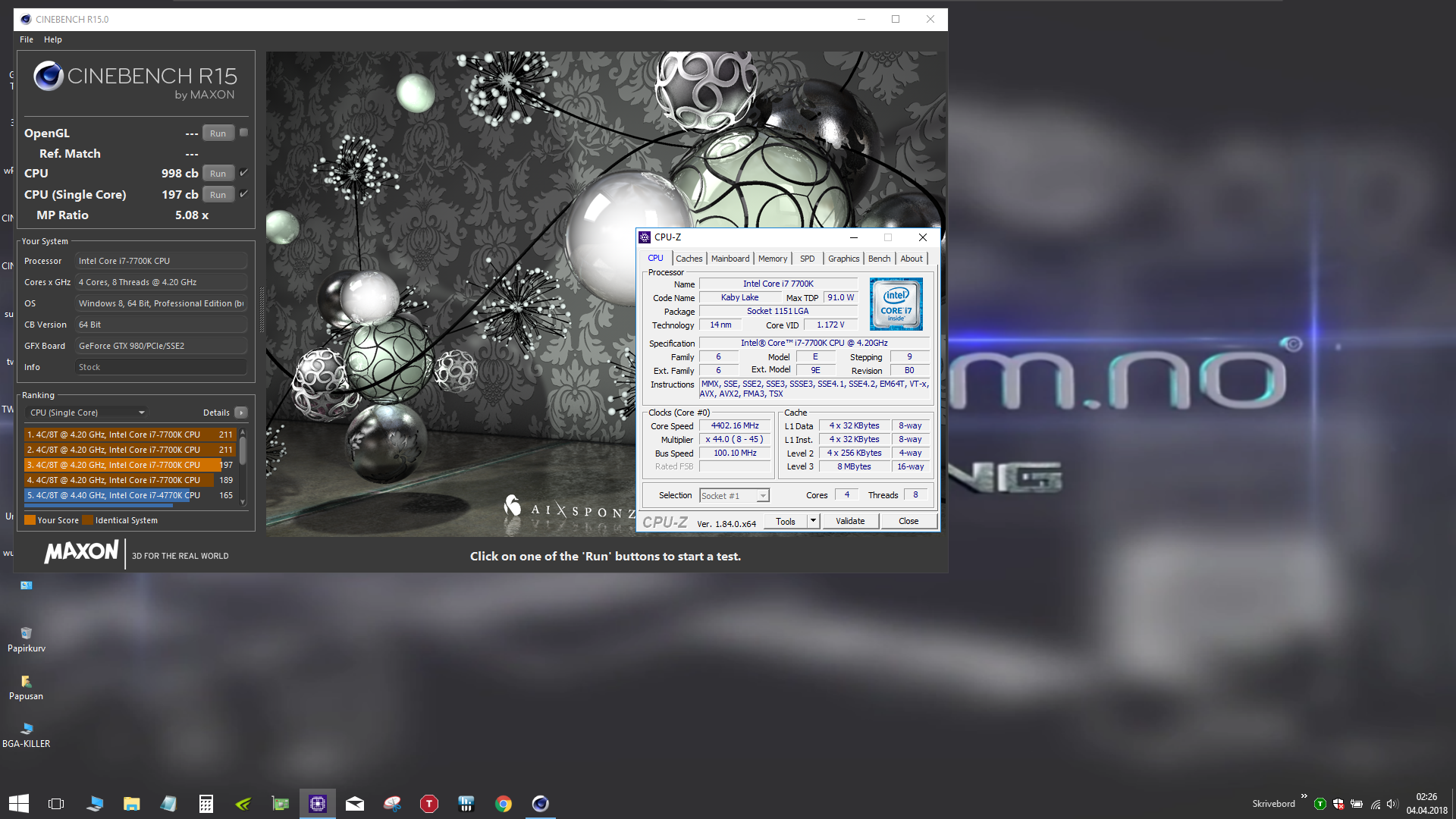Run the CPU (Single Core) benchmark
The width and height of the screenshot is (1456, 819).
tap(218, 194)
